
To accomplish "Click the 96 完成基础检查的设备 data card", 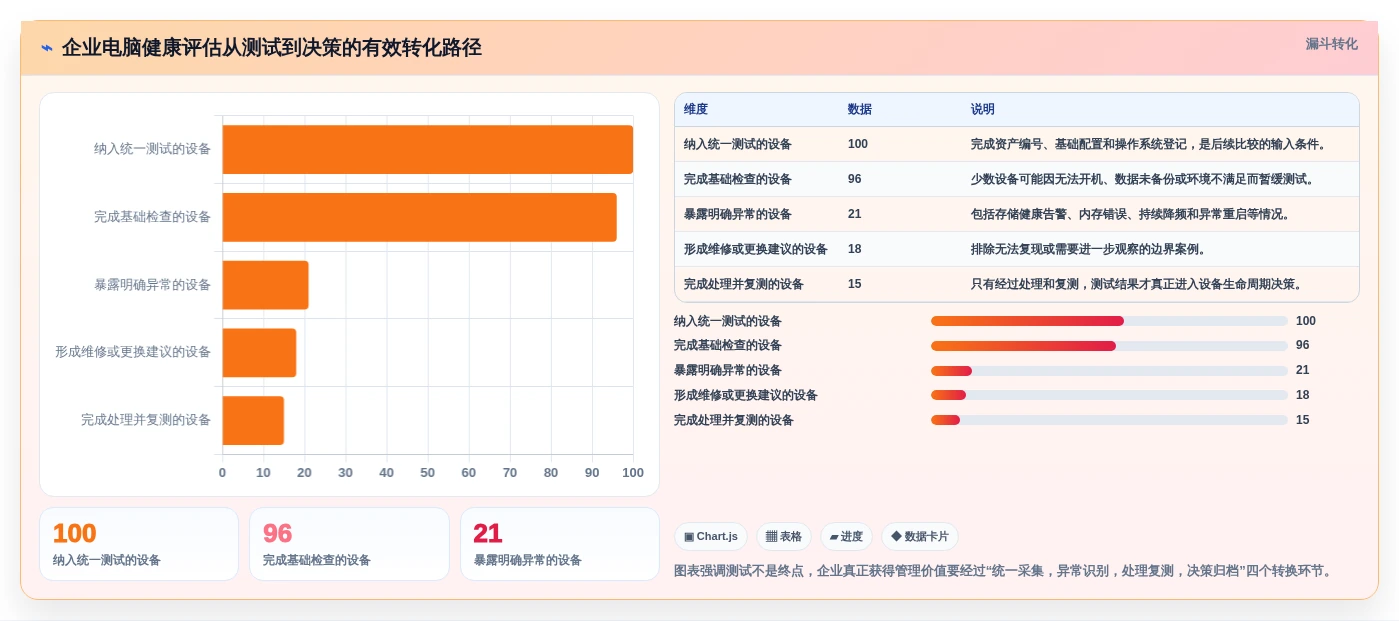I will point(349,544).
